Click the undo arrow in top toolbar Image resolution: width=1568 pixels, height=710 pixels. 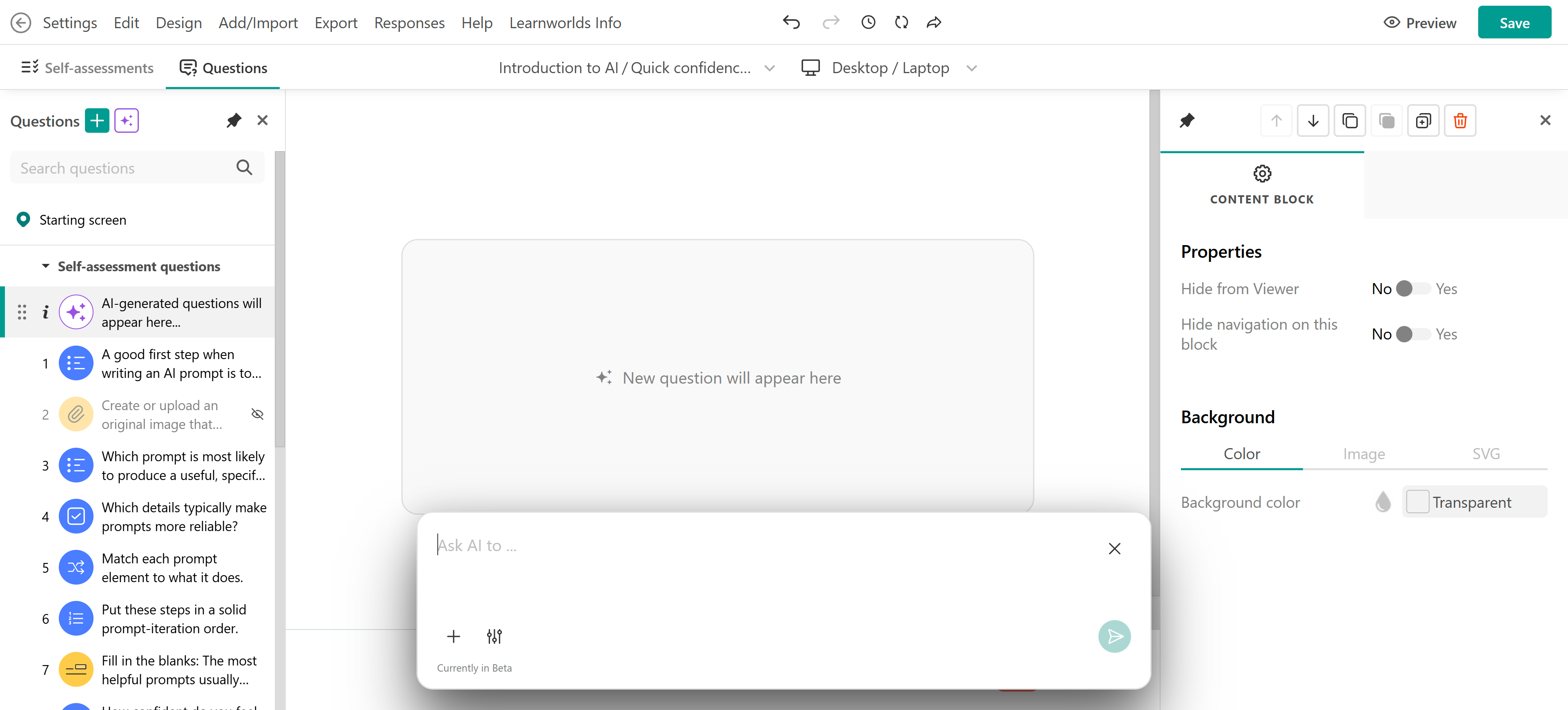pyautogui.click(x=791, y=22)
